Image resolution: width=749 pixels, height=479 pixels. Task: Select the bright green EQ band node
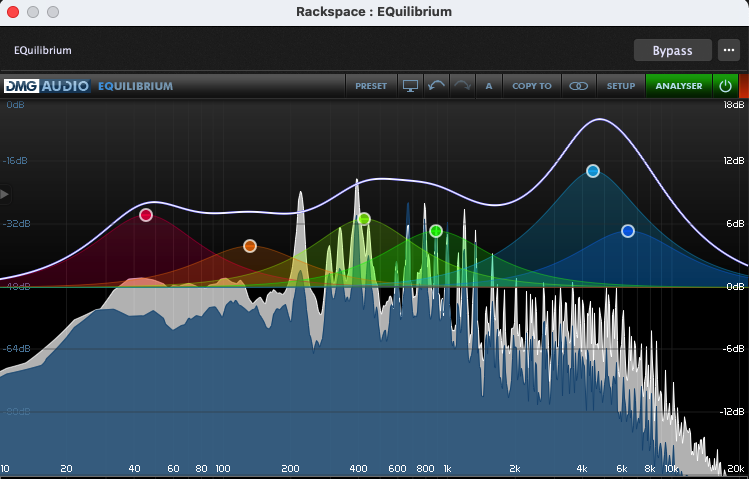(x=436, y=232)
